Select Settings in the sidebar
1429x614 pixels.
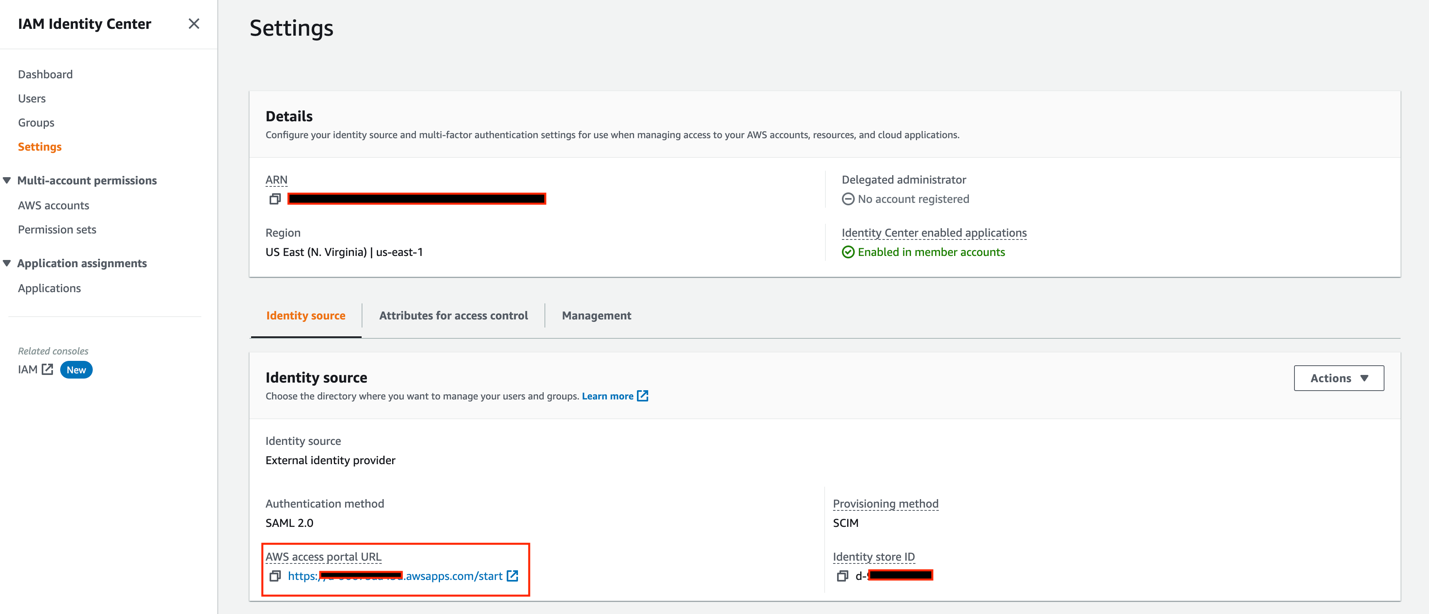pos(40,146)
